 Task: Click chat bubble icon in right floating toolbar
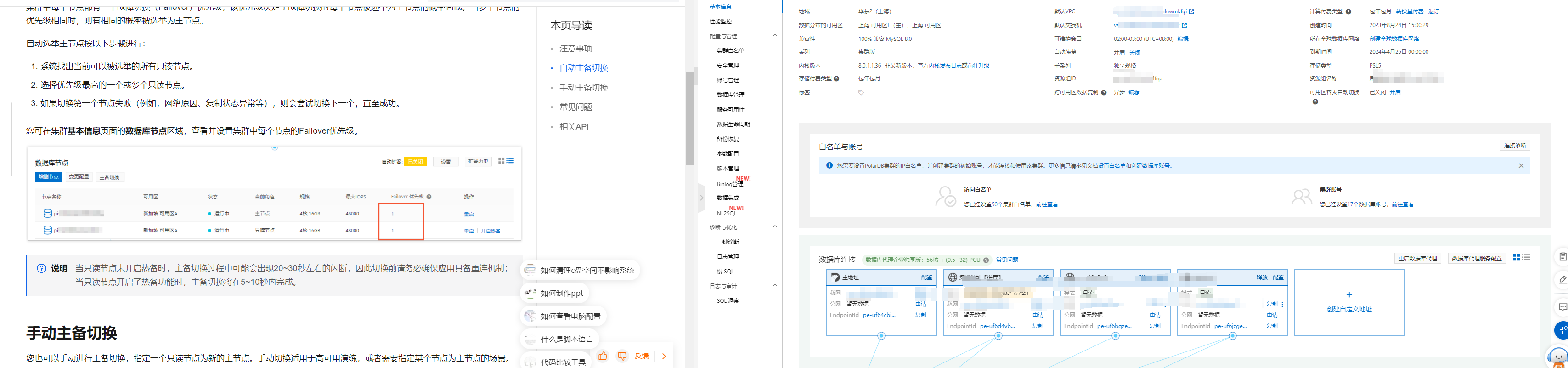[x=1562, y=307]
